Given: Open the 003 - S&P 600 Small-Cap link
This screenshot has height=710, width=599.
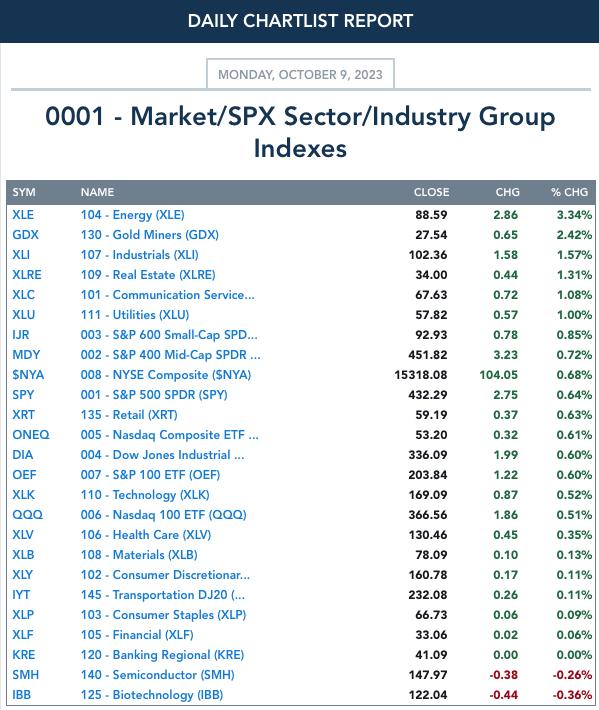Looking at the screenshot, I should pyautogui.click(x=169, y=335).
